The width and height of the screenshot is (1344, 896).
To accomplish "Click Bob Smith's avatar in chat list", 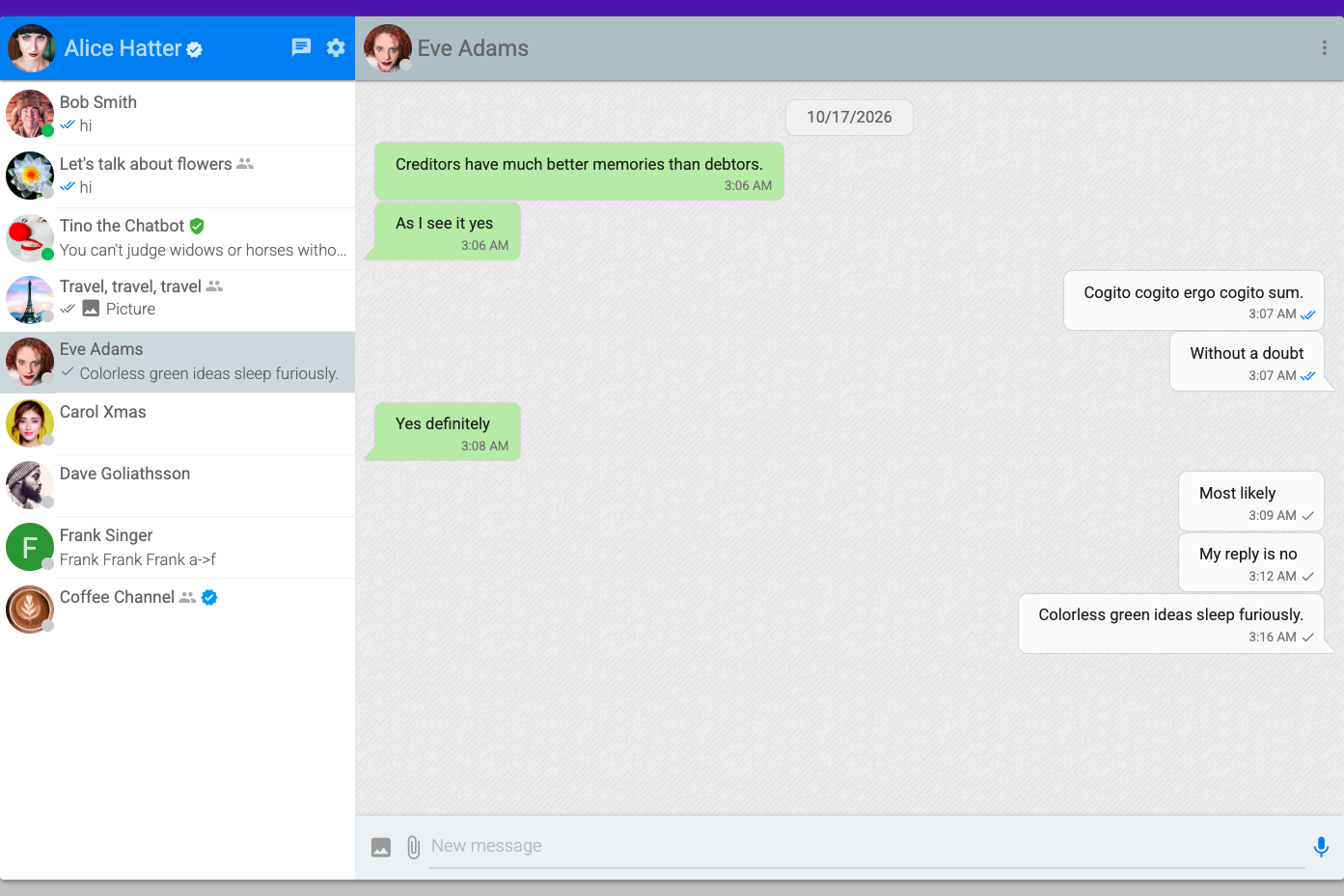I will 30,114.
